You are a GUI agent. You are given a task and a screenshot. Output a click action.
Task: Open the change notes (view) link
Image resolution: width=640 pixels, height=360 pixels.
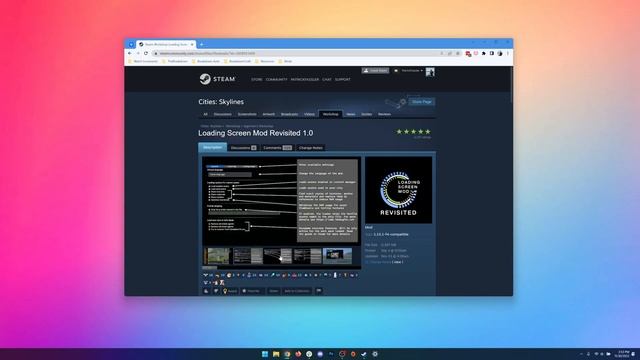[397, 262]
